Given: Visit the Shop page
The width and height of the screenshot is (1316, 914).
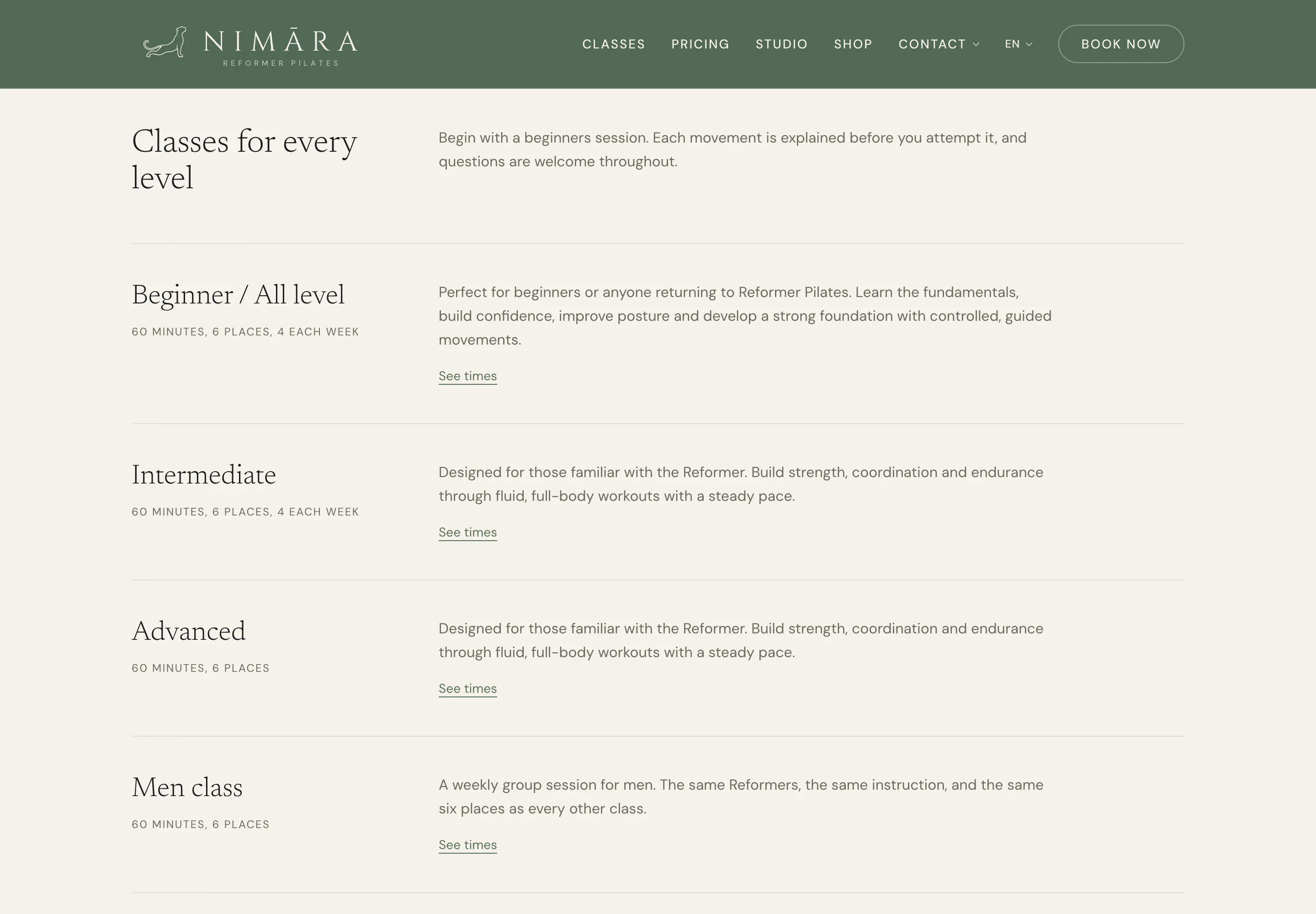Looking at the screenshot, I should pyautogui.click(x=853, y=44).
